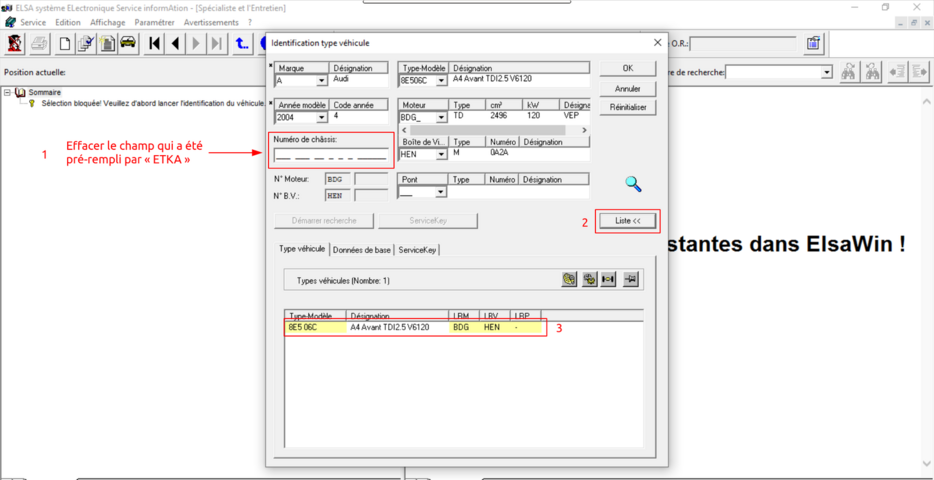Open the Avertissements menu
Viewport: 934px width, 480px height.
coord(211,22)
